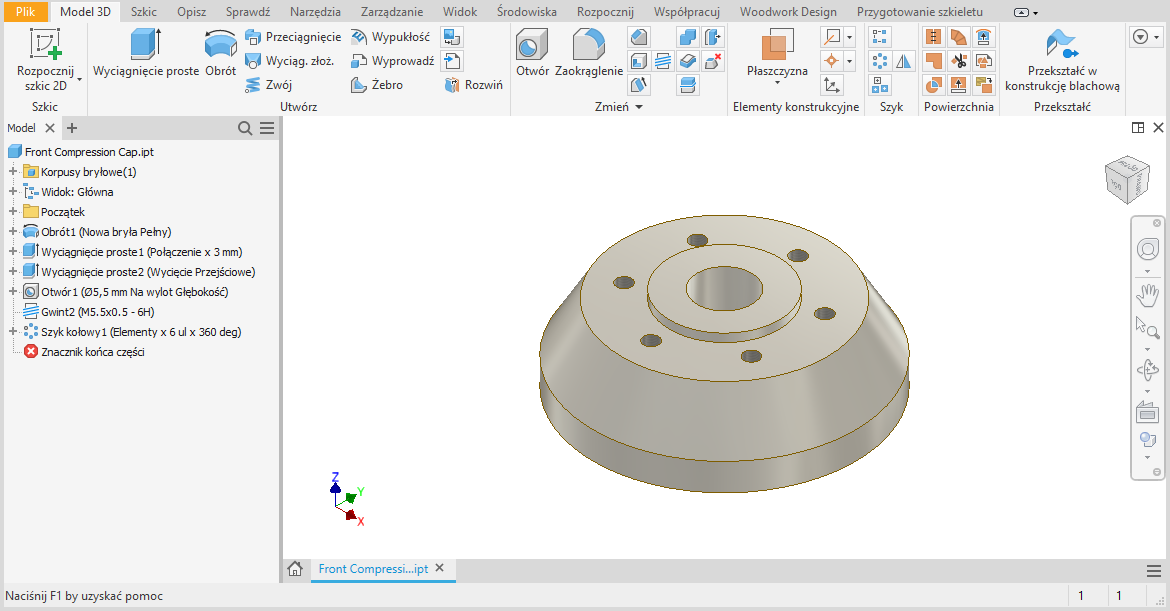The width and height of the screenshot is (1170, 611).
Task: Open the Plik file menu
Action: [x=25, y=12]
